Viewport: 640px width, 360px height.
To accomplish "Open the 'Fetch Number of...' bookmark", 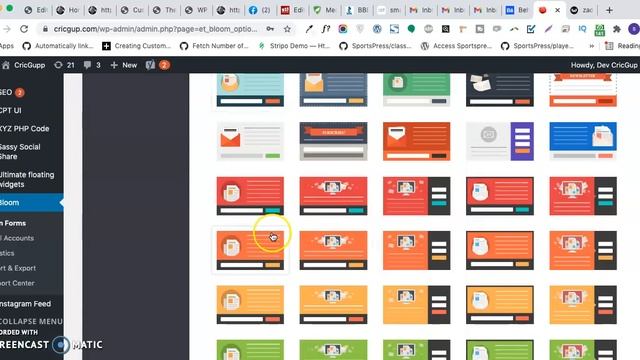I will click(x=214, y=46).
